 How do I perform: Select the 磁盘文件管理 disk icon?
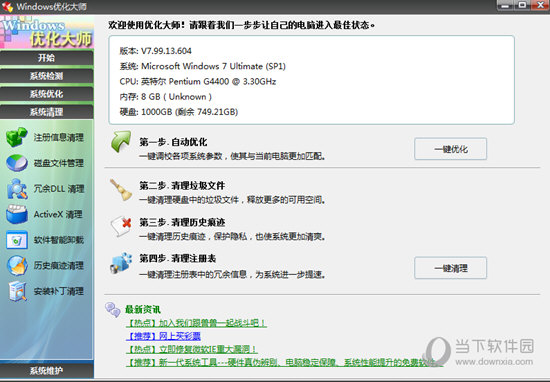point(16,163)
